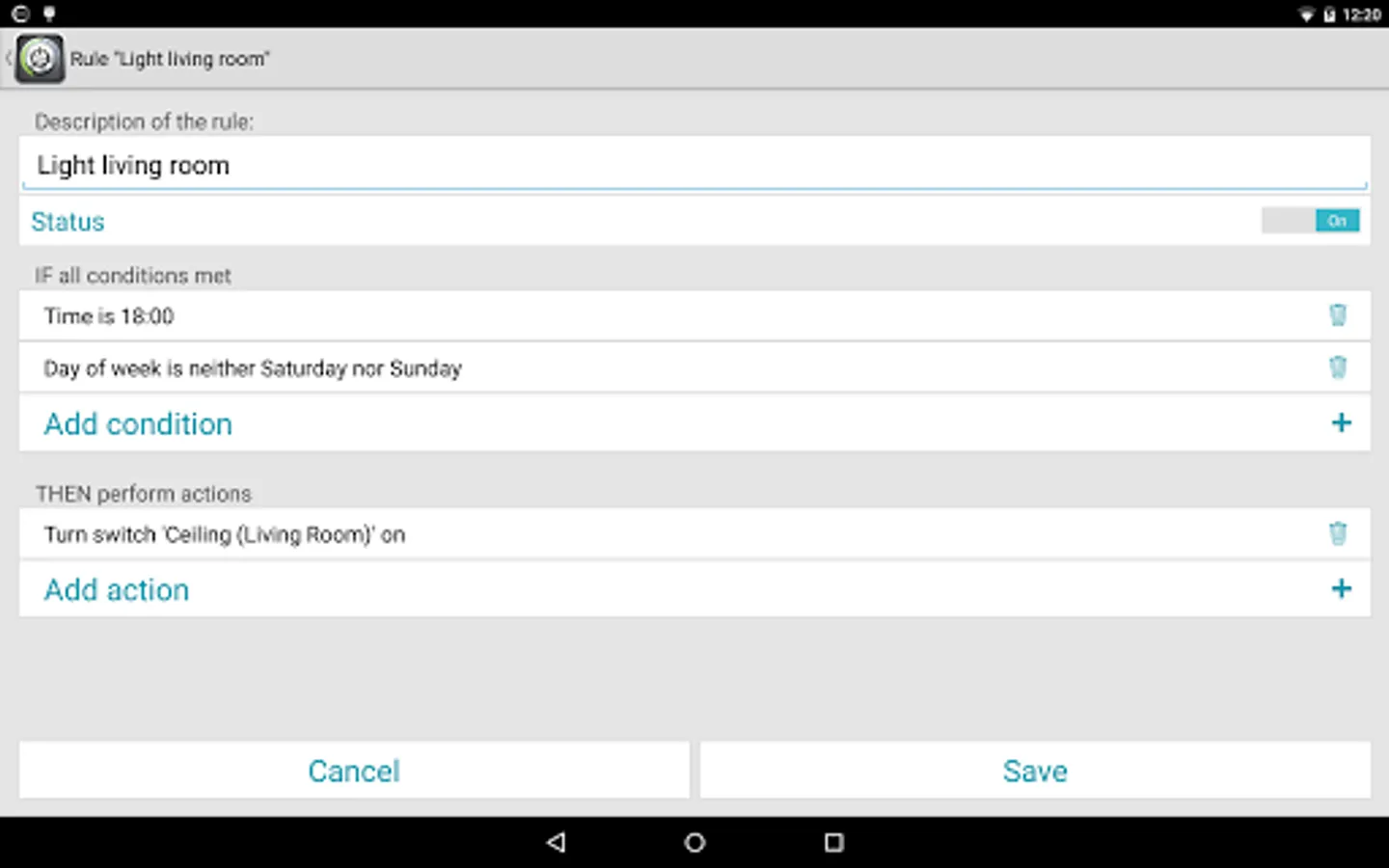Tap the plus icon for Add action
Screen dimensions: 1389x868
coord(1341,588)
